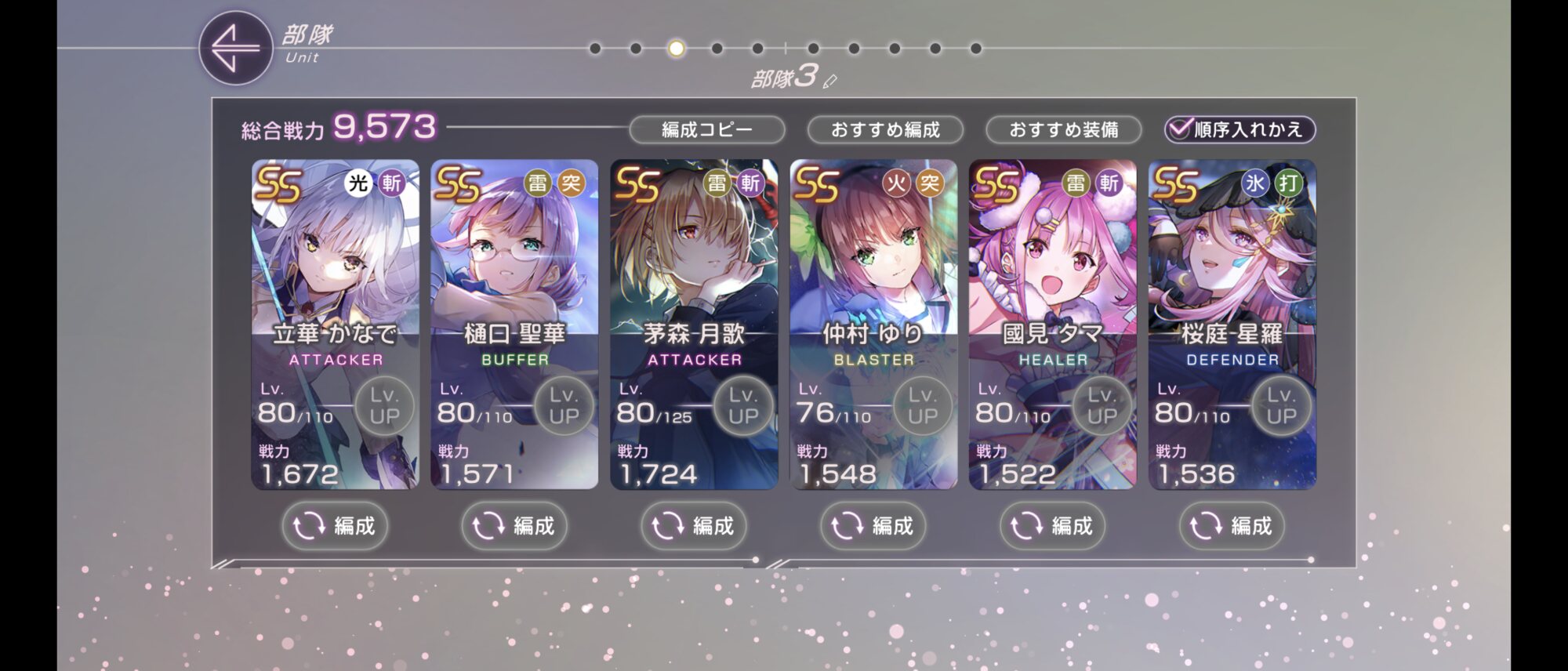
Task: Select the last unit page dot
Action: (976, 49)
